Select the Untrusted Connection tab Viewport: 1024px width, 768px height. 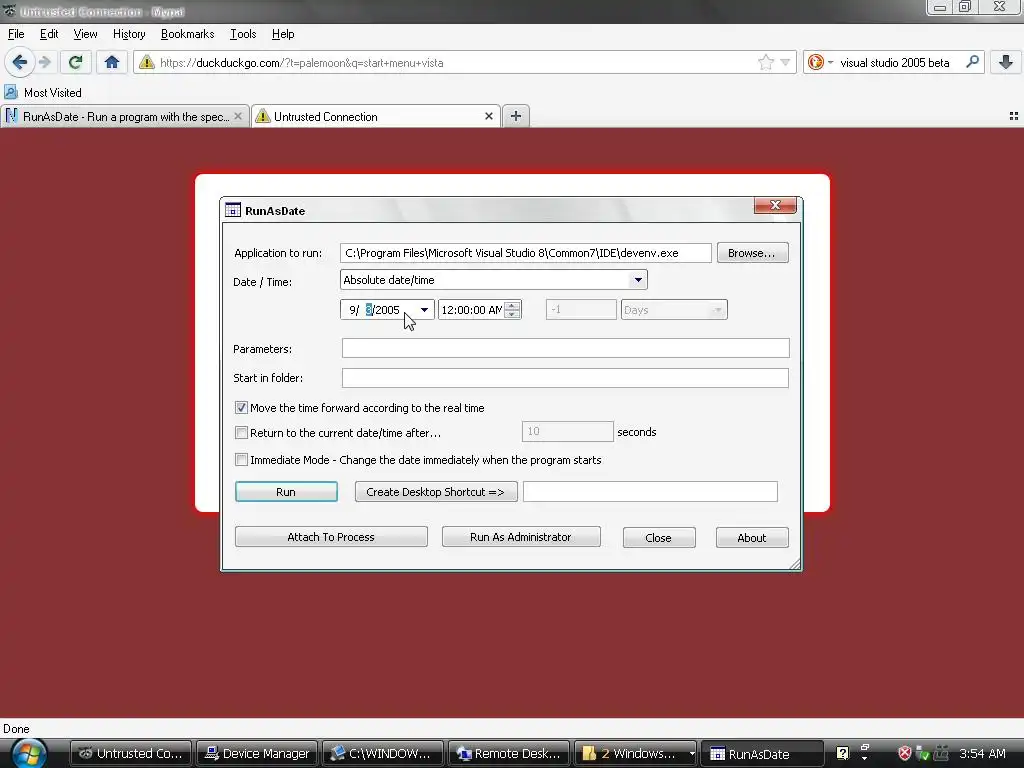click(376, 116)
